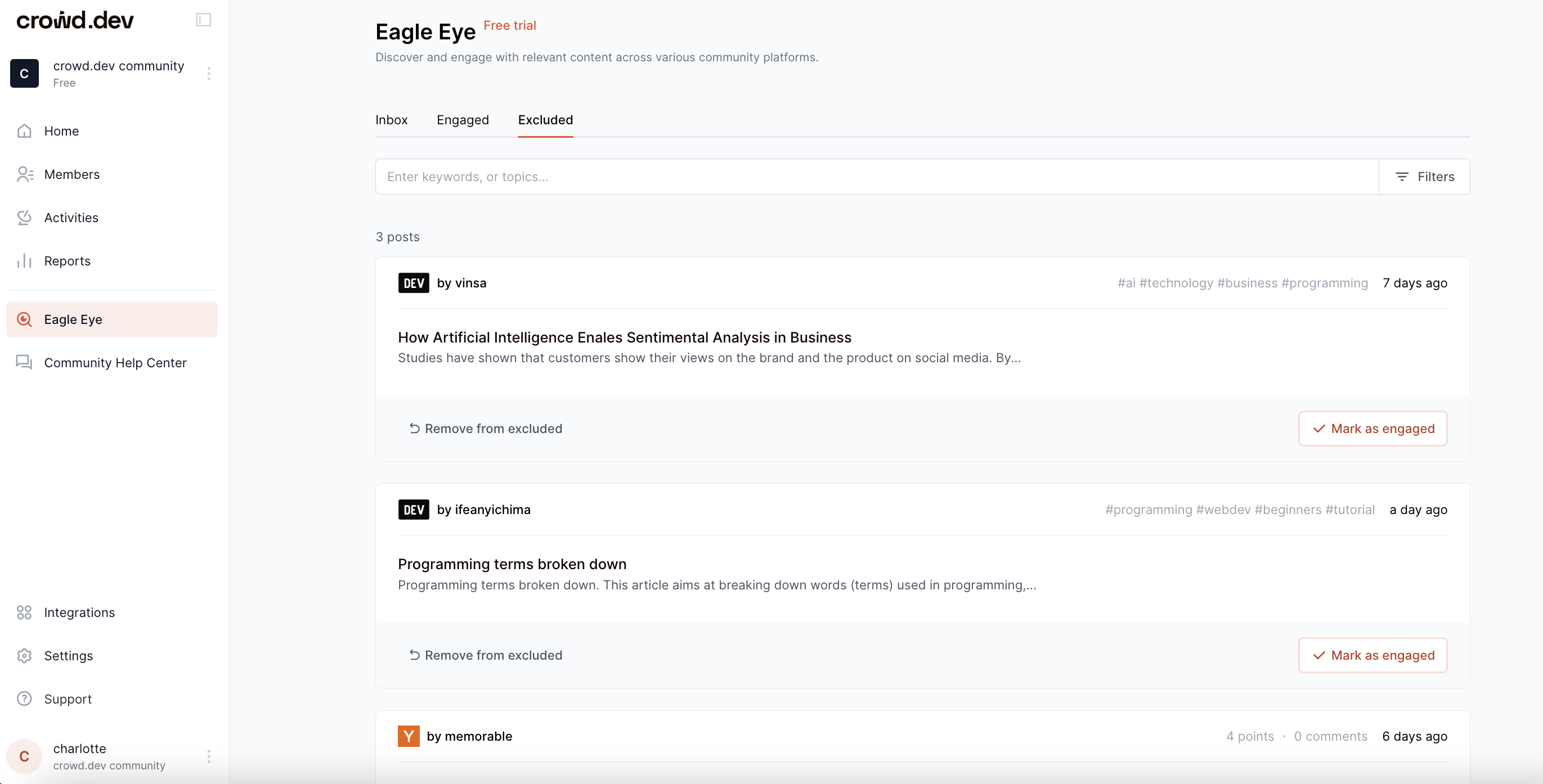Open Members from the sidebar icon
The image size is (1543, 784).
(x=24, y=174)
